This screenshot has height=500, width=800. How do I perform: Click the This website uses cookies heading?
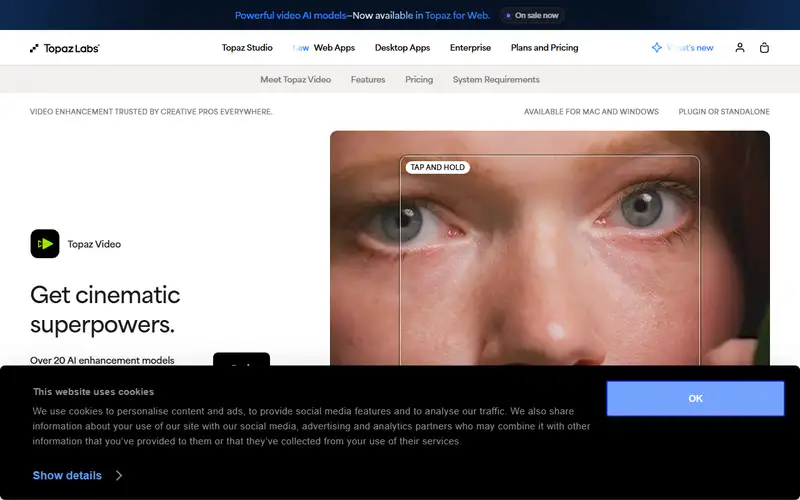(x=93, y=392)
